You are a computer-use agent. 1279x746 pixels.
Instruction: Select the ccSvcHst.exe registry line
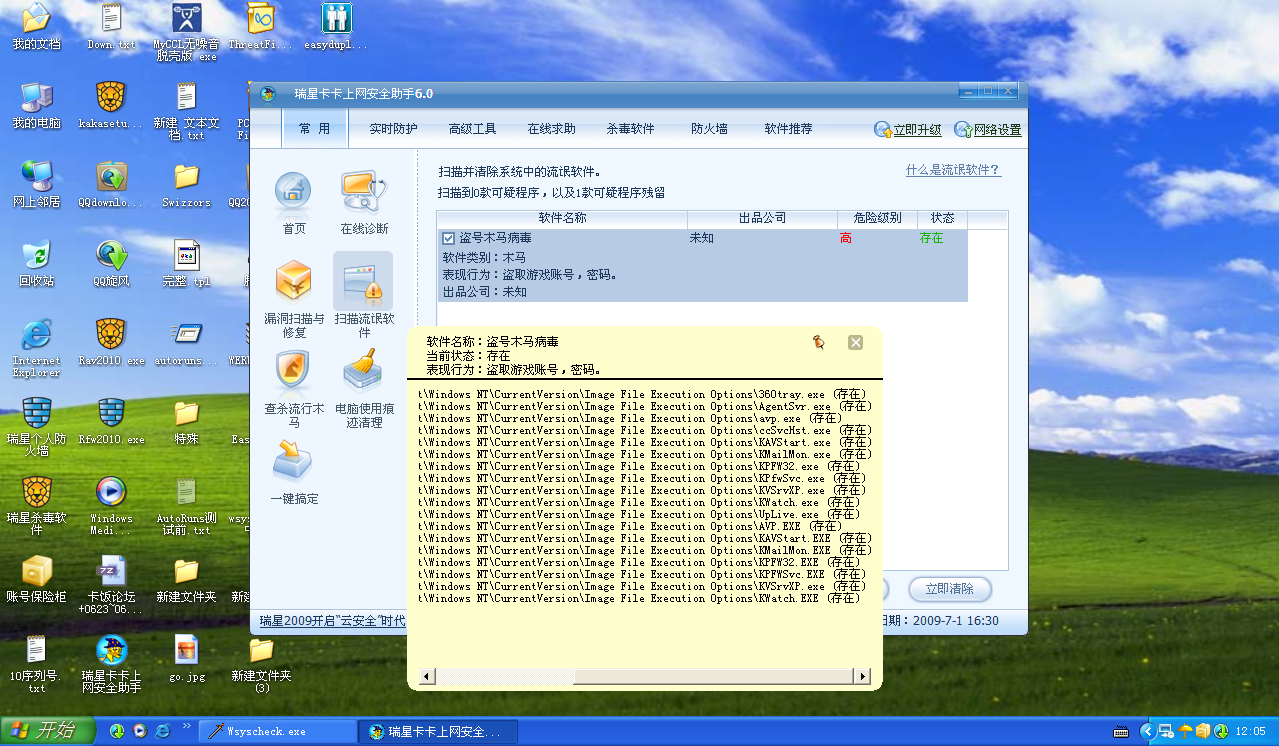[x=645, y=431]
